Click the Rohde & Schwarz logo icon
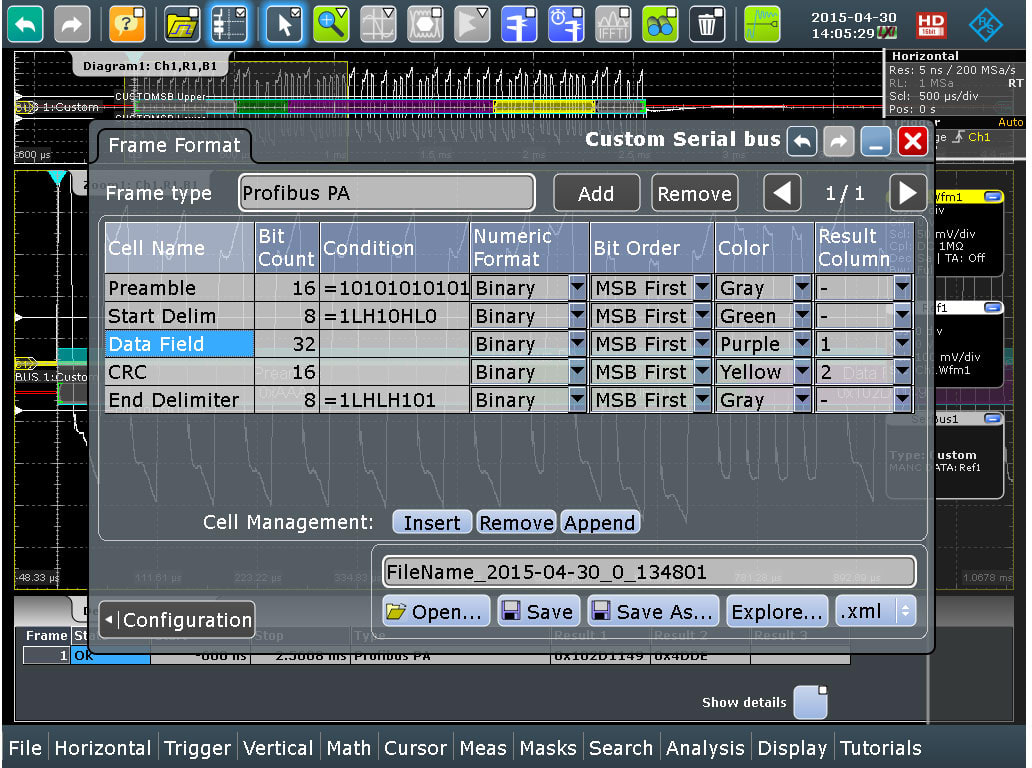 (985, 25)
